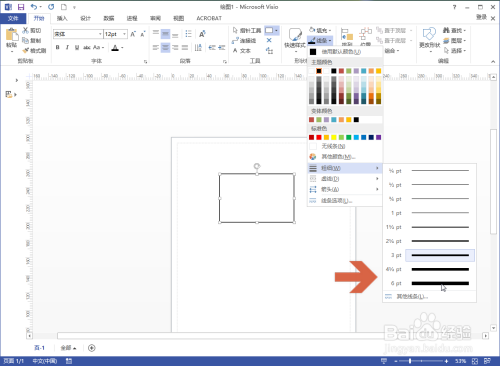Click the Change Shape icon
This screenshot has height=366, width=500.
click(429, 34)
